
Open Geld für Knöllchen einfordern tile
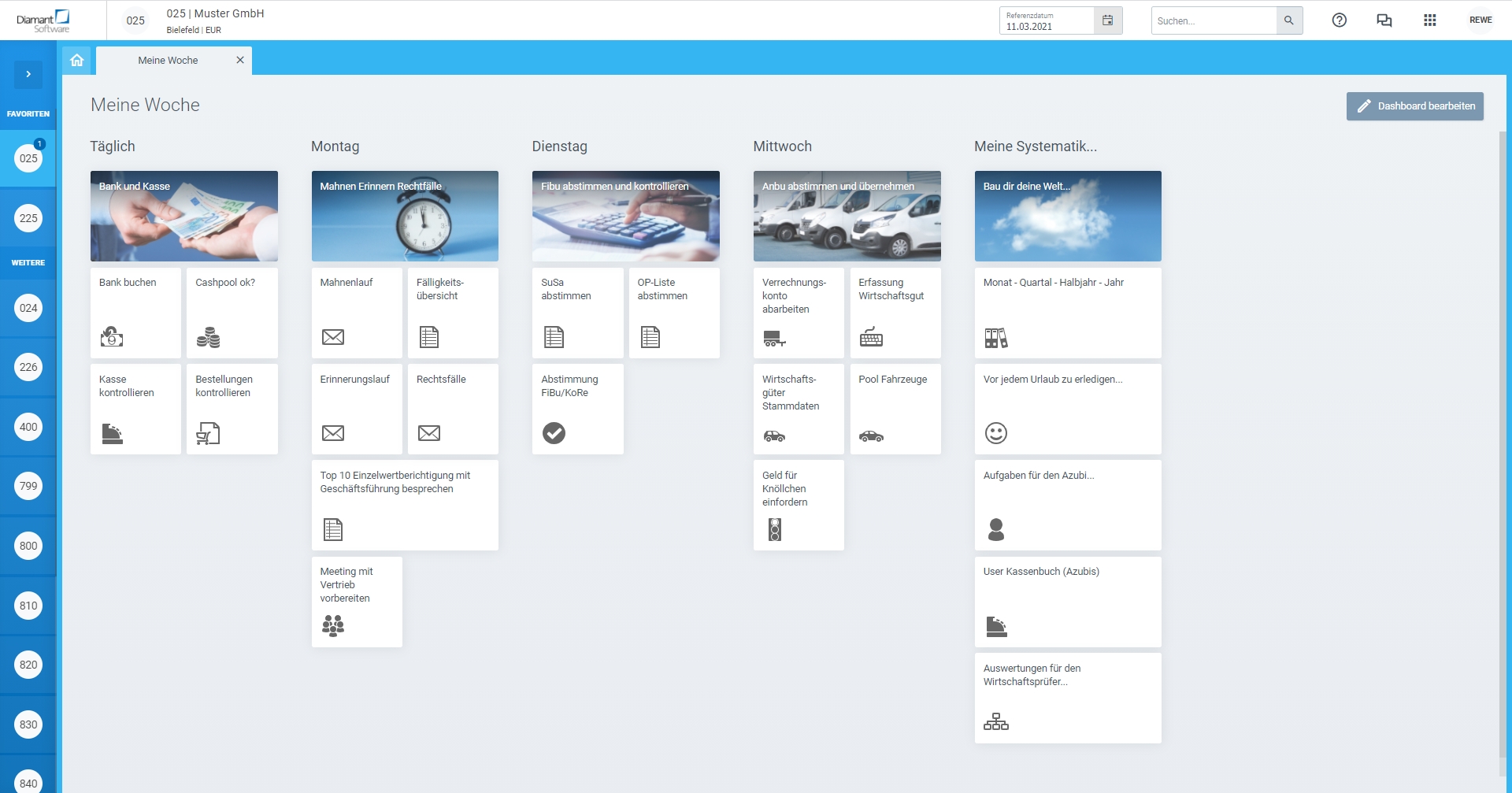tap(799, 505)
